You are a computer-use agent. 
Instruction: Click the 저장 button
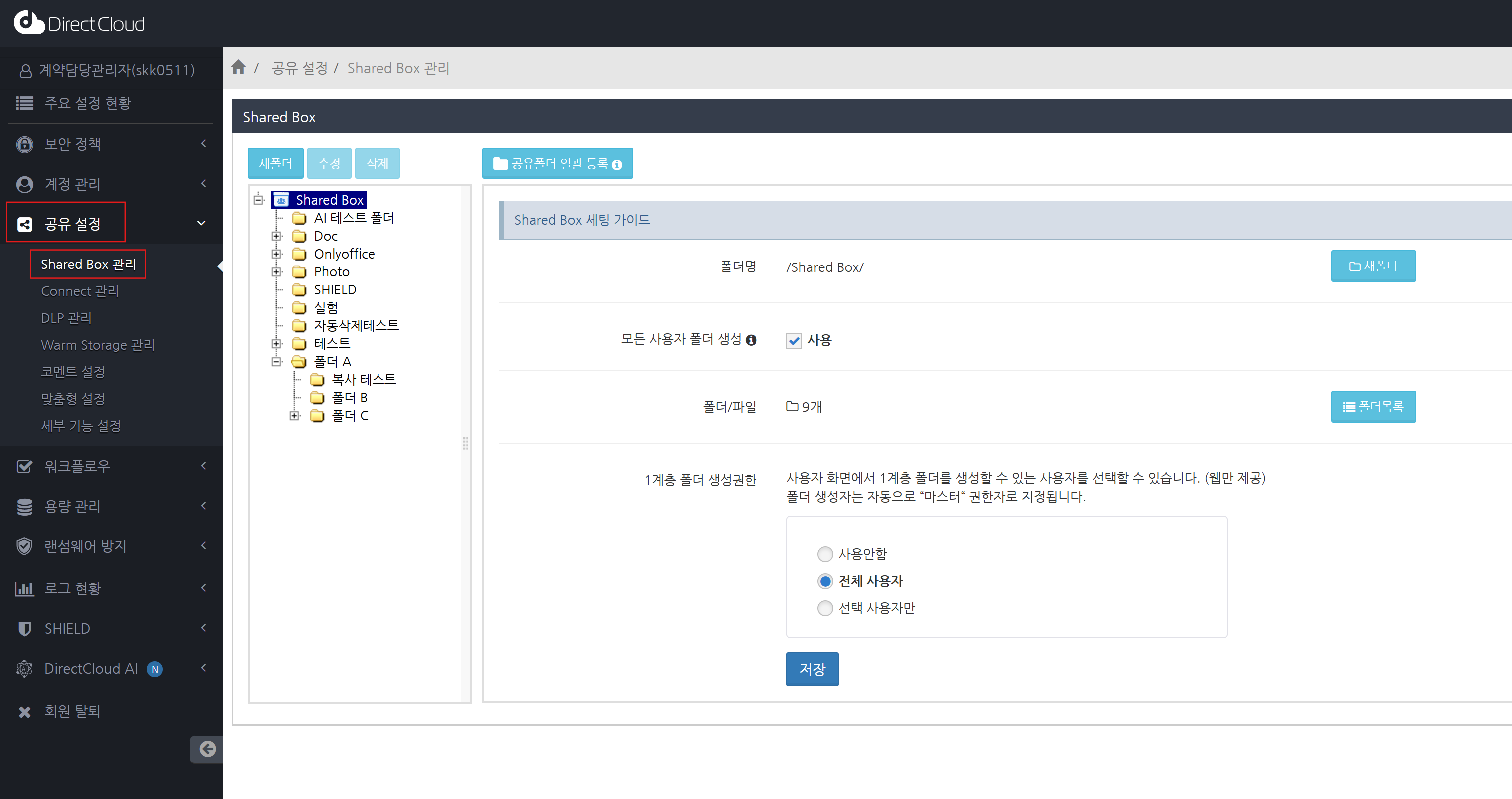click(x=812, y=669)
